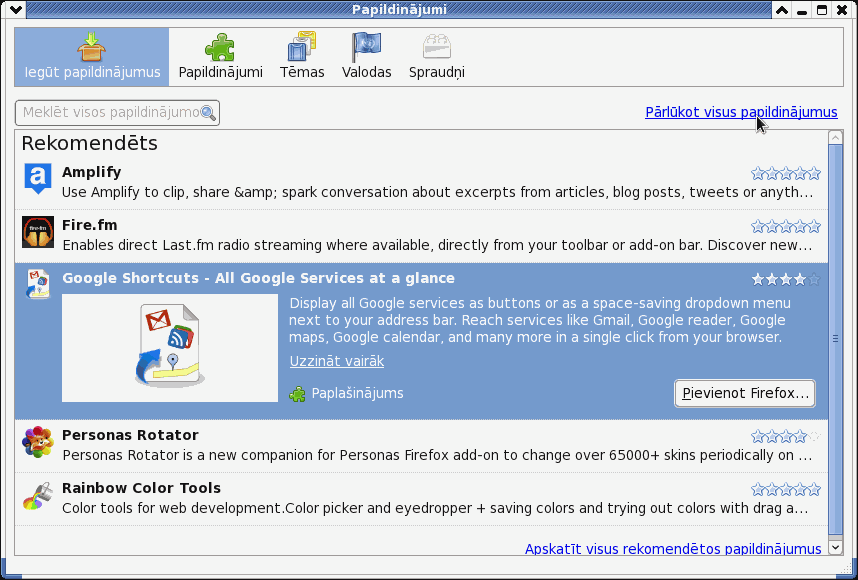Click Google Shortcuts star rating
Screen dimensions: 858x580
click(786, 280)
